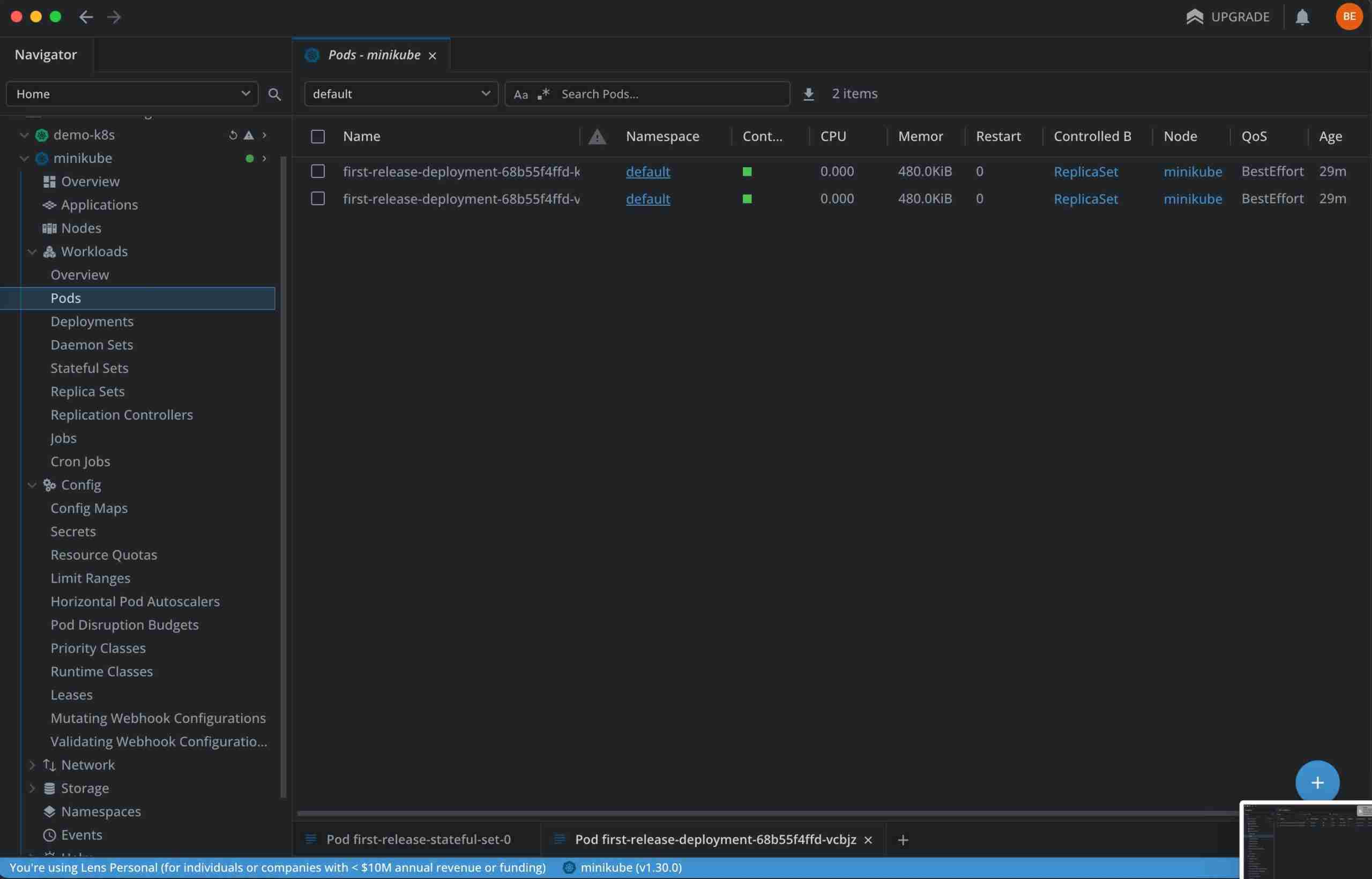Click the first-release-stateful-set-0 tab icon
The width and height of the screenshot is (1372, 879).
[311, 839]
